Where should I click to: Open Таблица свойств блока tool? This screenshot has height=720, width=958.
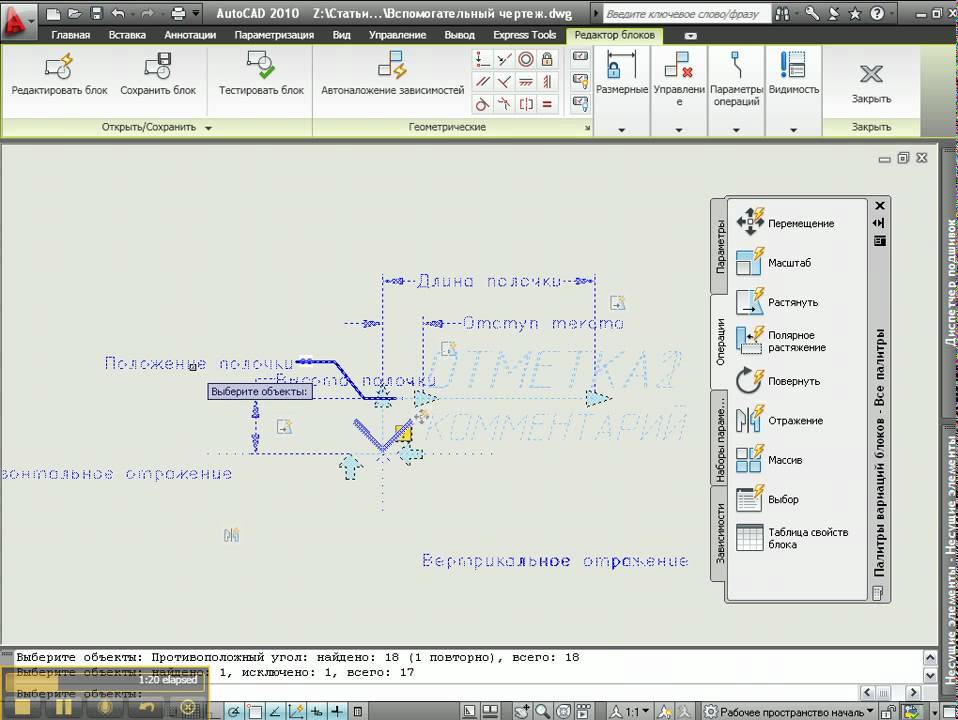[x=750, y=538]
